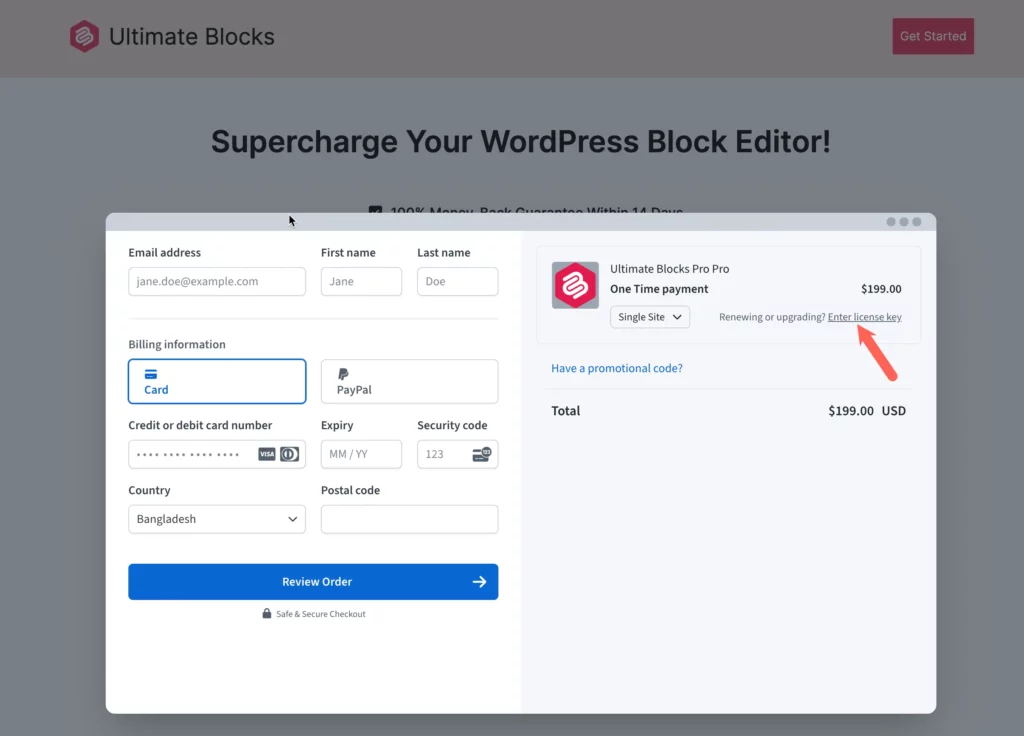Open the Enter license key link
Image resolution: width=1024 pixels, height=736 pixels.
pos(864,317)
